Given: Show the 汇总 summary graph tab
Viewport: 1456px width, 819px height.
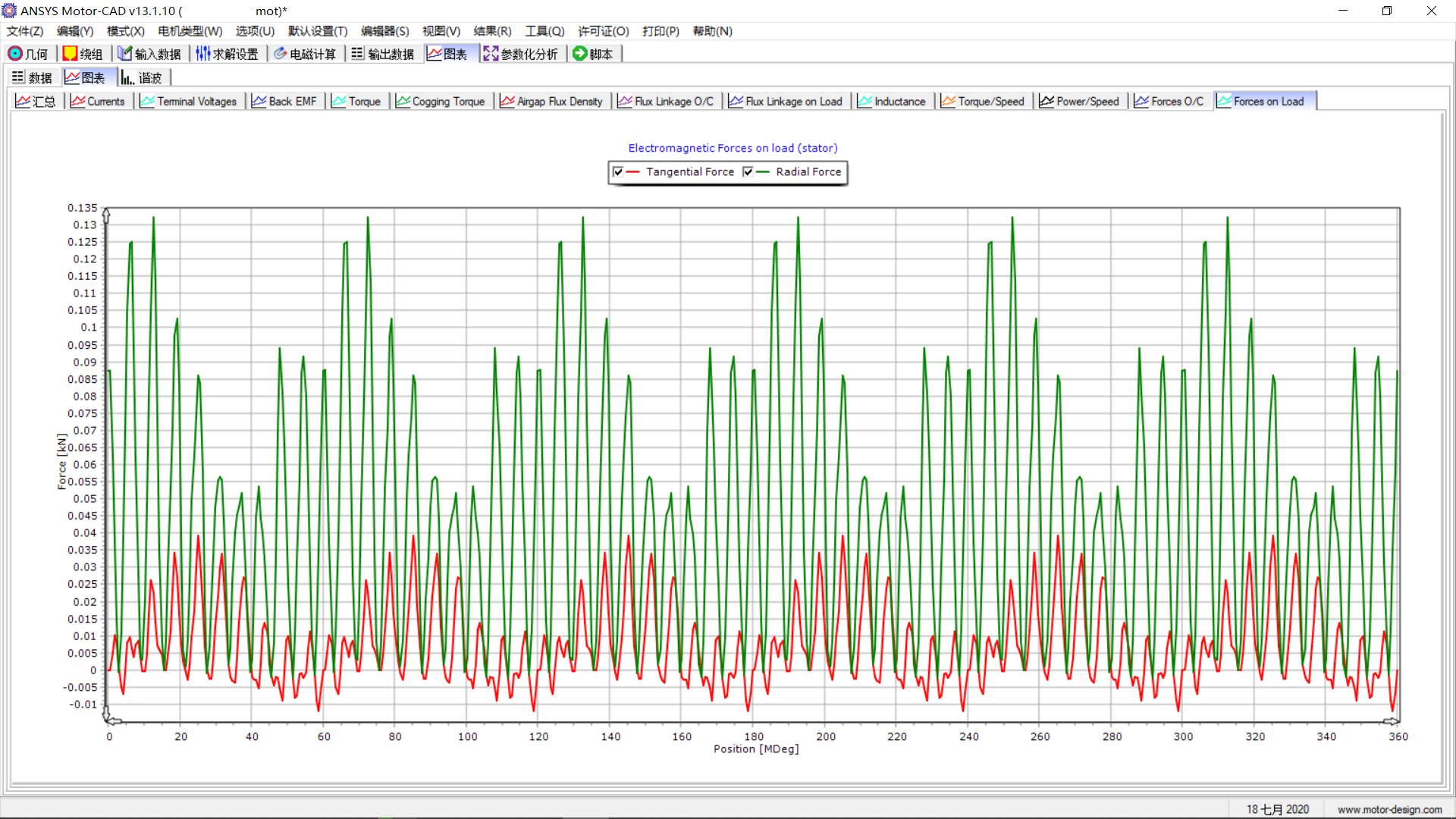Looking at the screenshot, I should (x=36, y=101).
